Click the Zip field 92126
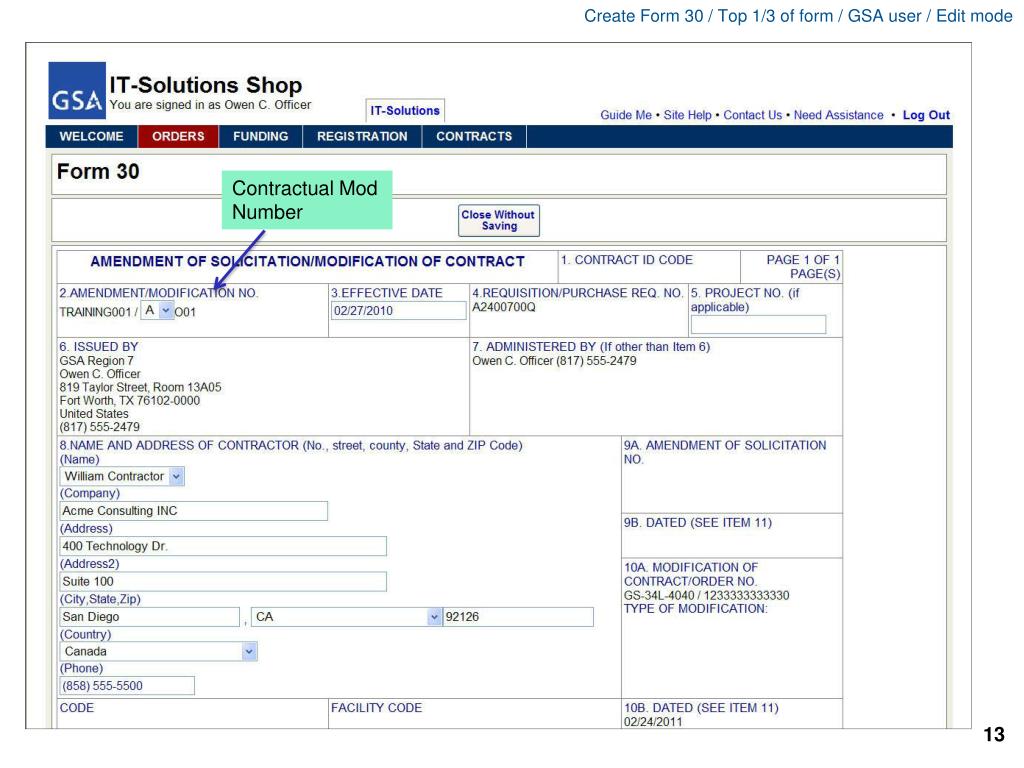This screenshot has width=1024, height=768. (519, 616)
